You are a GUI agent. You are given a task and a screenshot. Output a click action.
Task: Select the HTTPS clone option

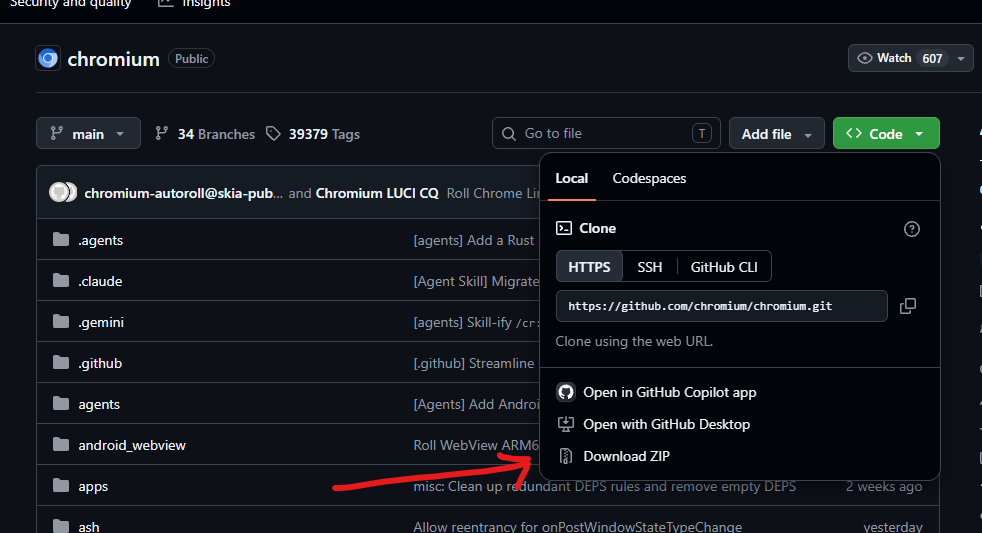tap(589, 267)
